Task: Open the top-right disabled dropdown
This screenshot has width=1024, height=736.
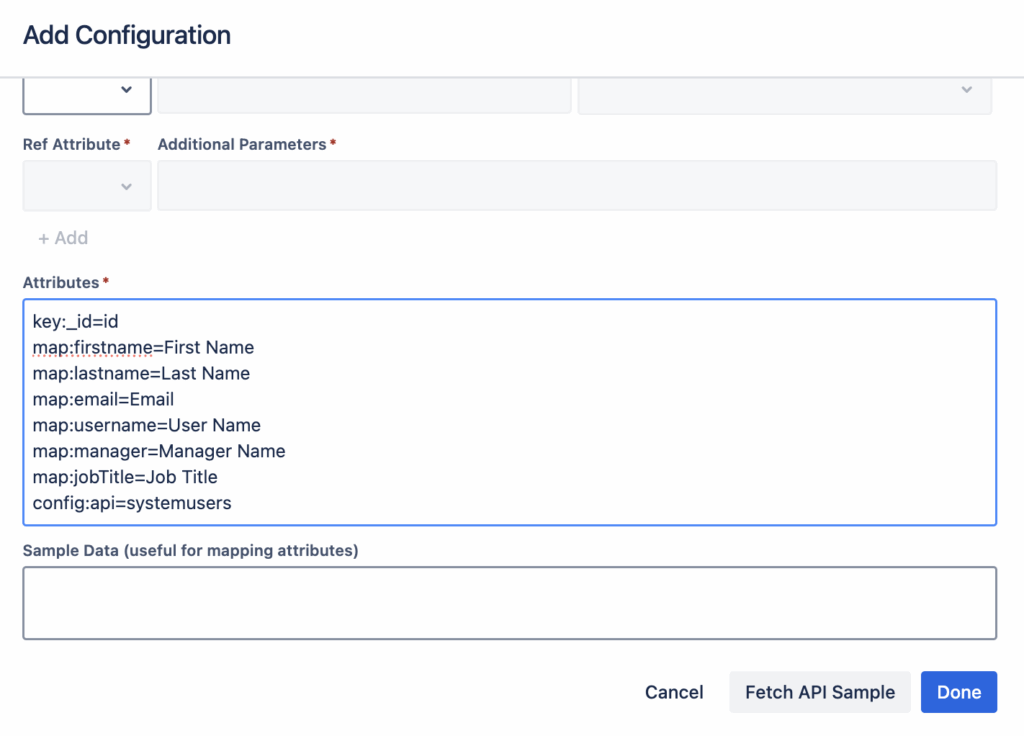Action: tap(785, 91)
